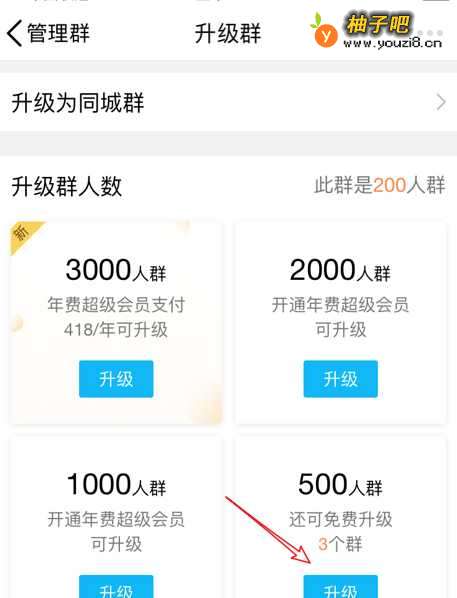
Task: Select the 500人群 card
Action: (x=341, y=518)
